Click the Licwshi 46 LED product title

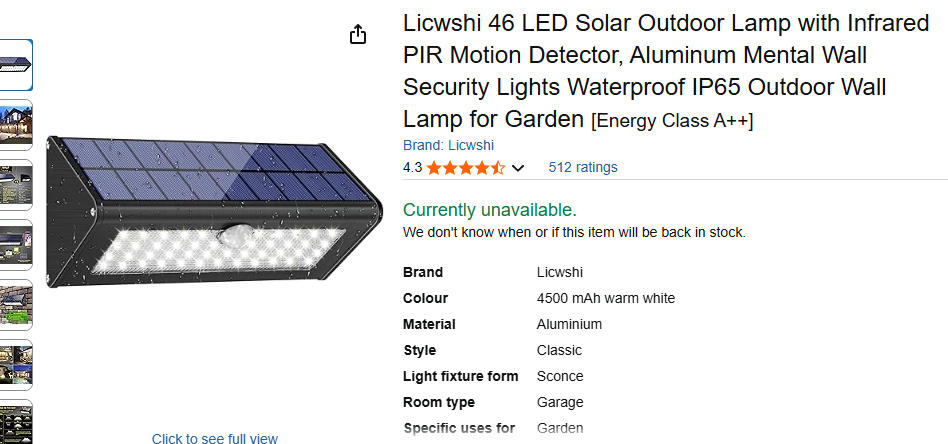coord(665,70)
